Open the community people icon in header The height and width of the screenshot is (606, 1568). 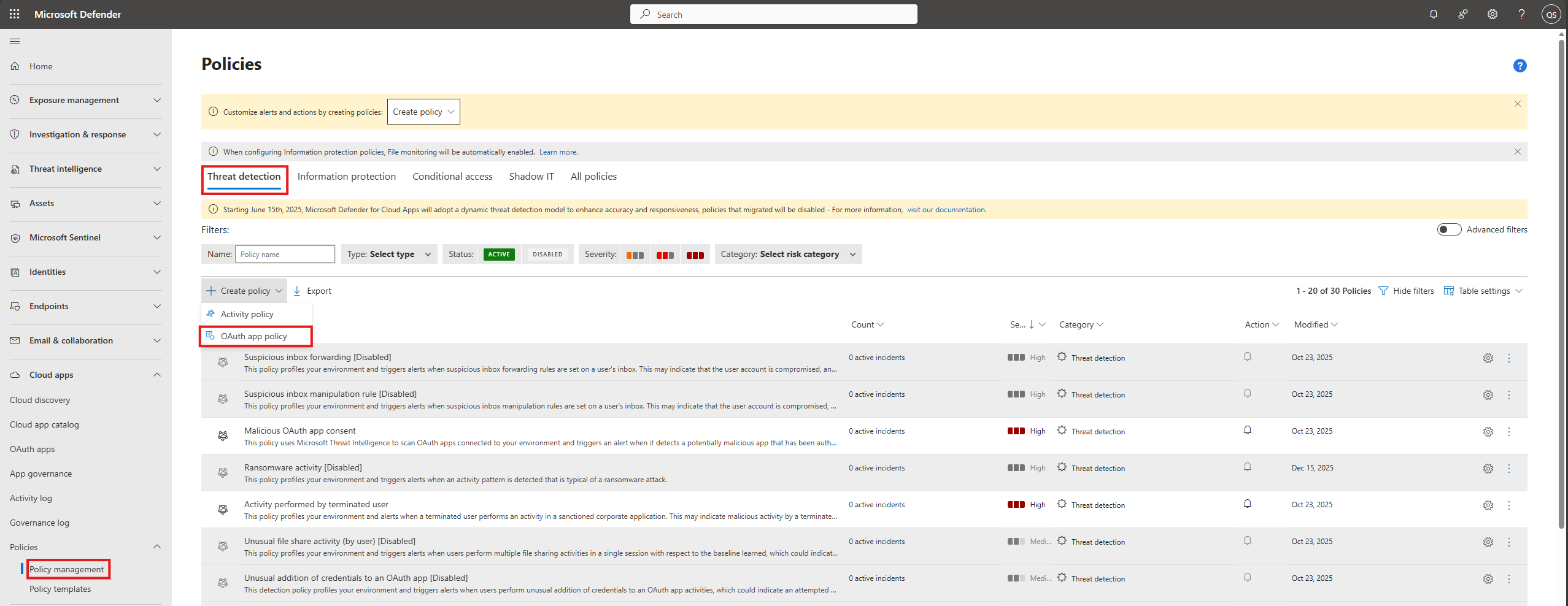click(1462, 14)
